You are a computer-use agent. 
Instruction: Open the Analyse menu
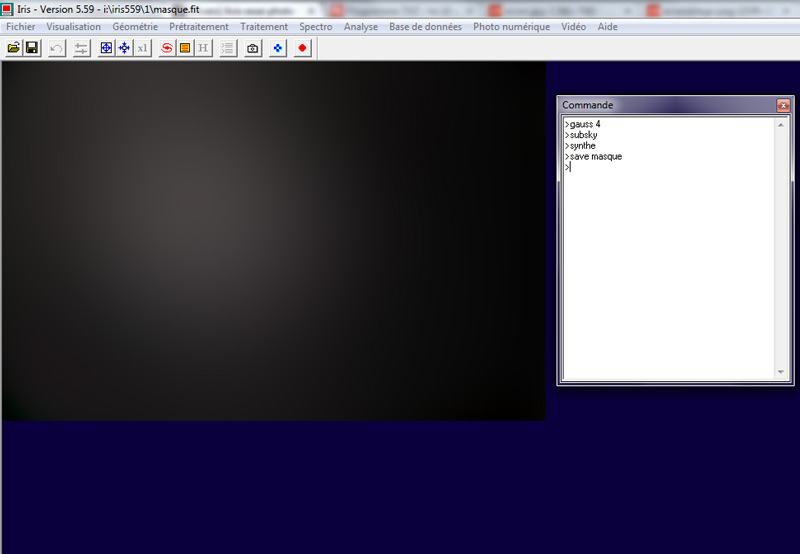point(361,27)
